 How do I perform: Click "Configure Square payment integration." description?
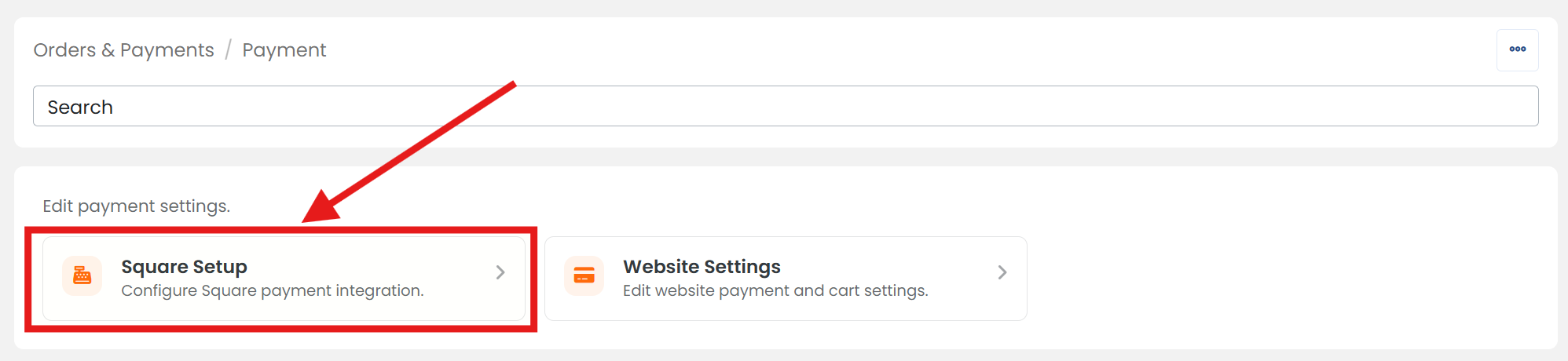click(273, 290)
